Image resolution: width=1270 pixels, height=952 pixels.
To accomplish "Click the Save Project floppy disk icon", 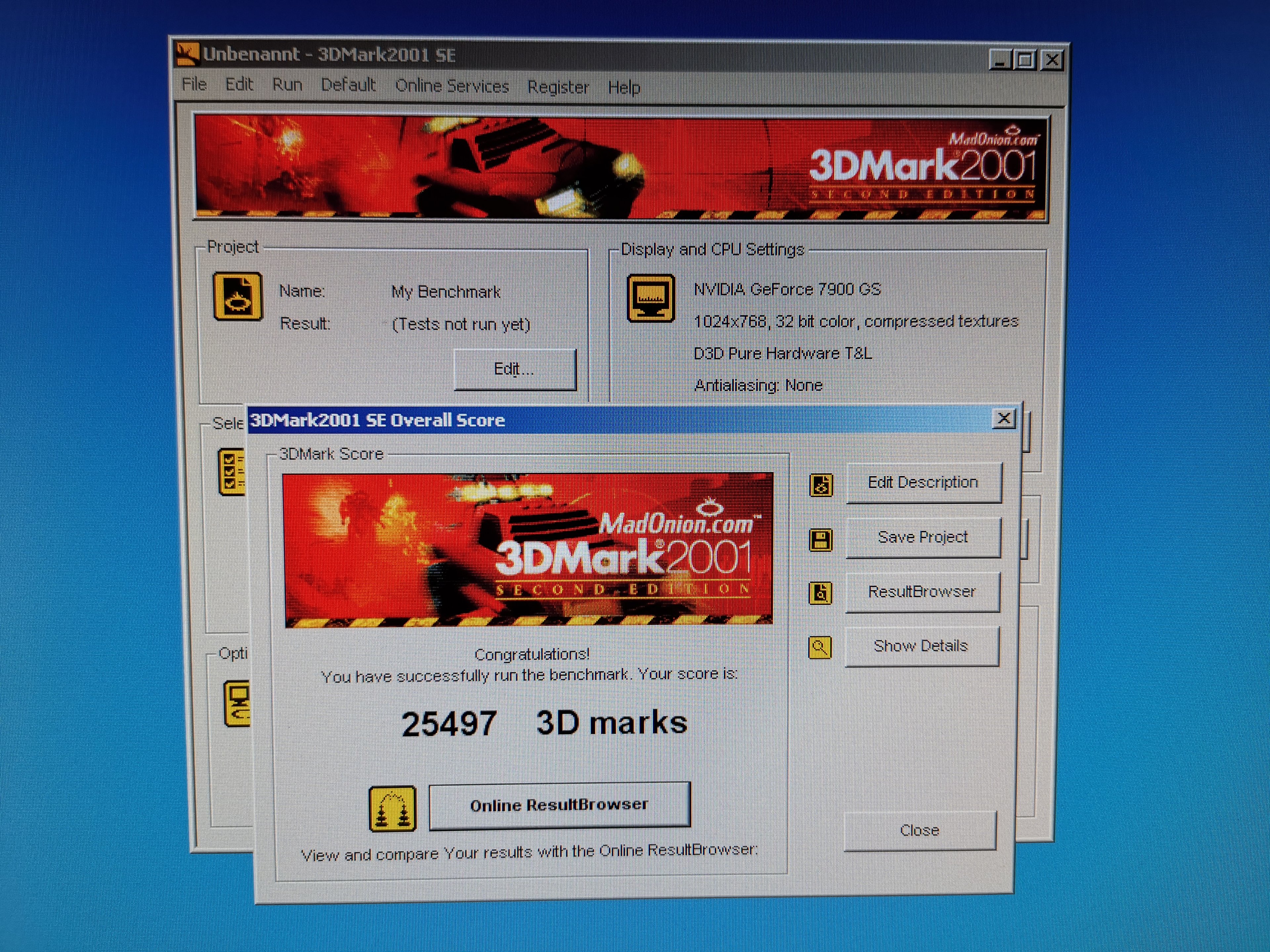I will point(821,540).
